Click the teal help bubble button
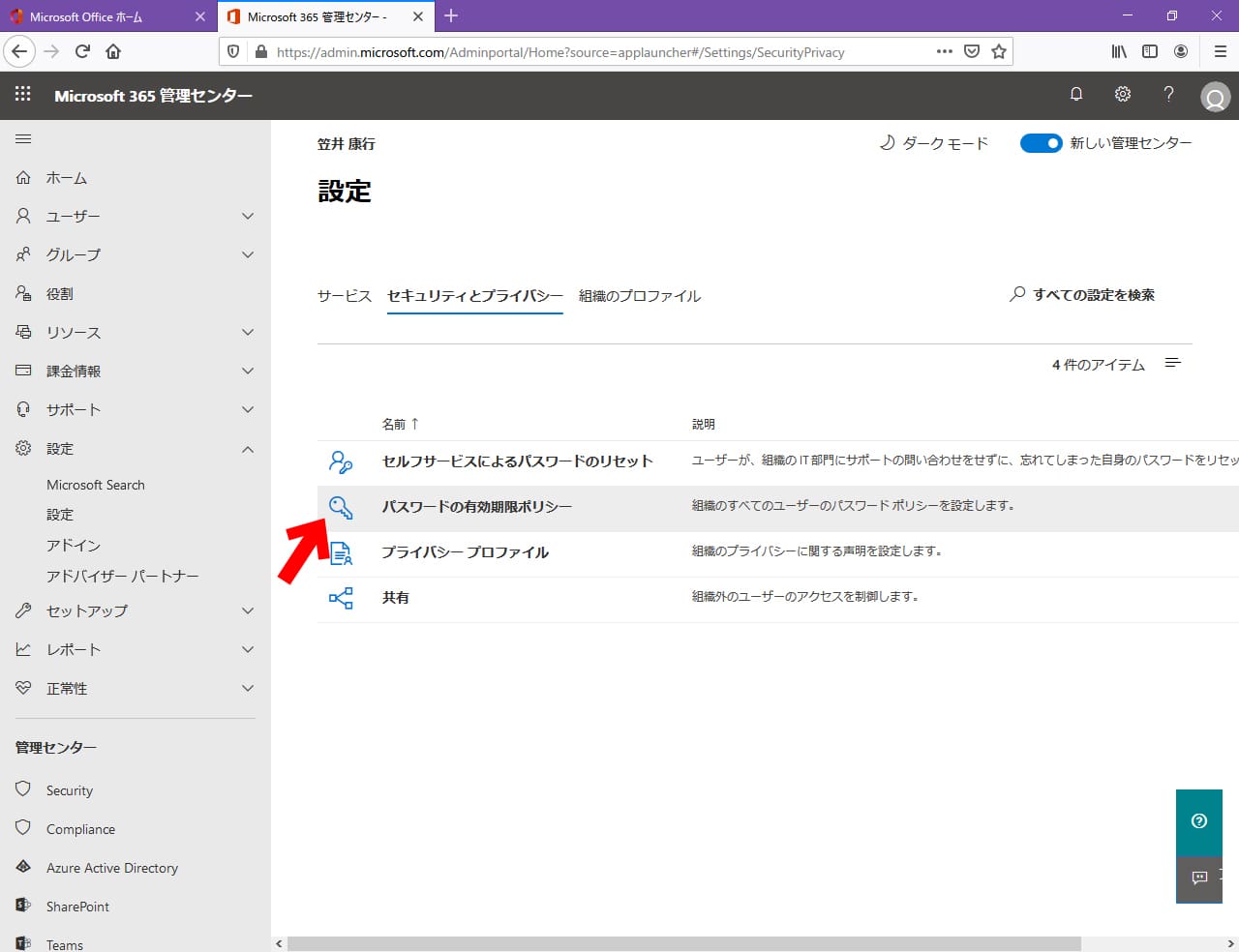This screenshot has width=1239, height=952. 1199,821
